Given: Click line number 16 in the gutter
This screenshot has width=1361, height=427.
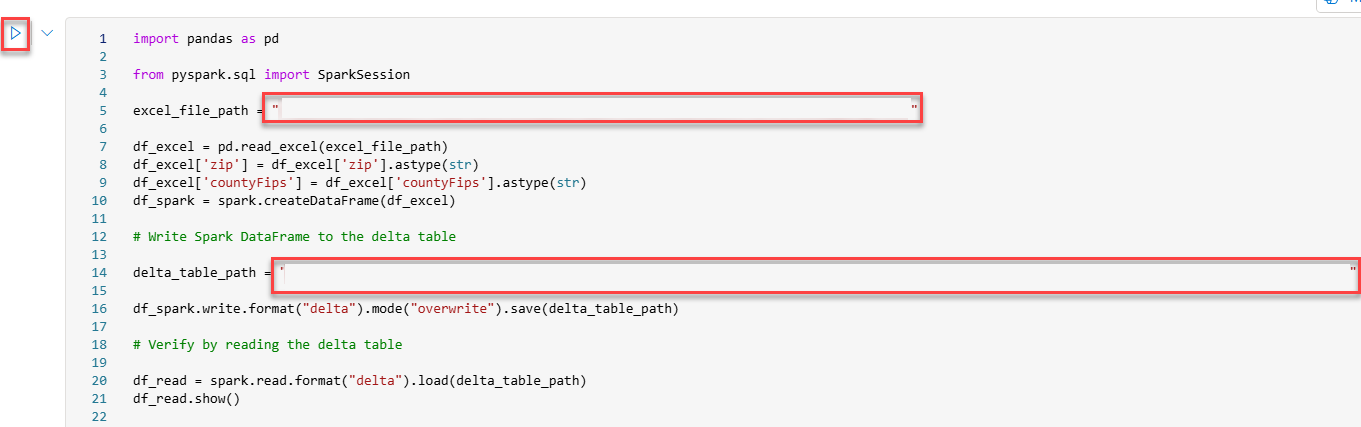Looking at the screenshot, I should 99,309.
